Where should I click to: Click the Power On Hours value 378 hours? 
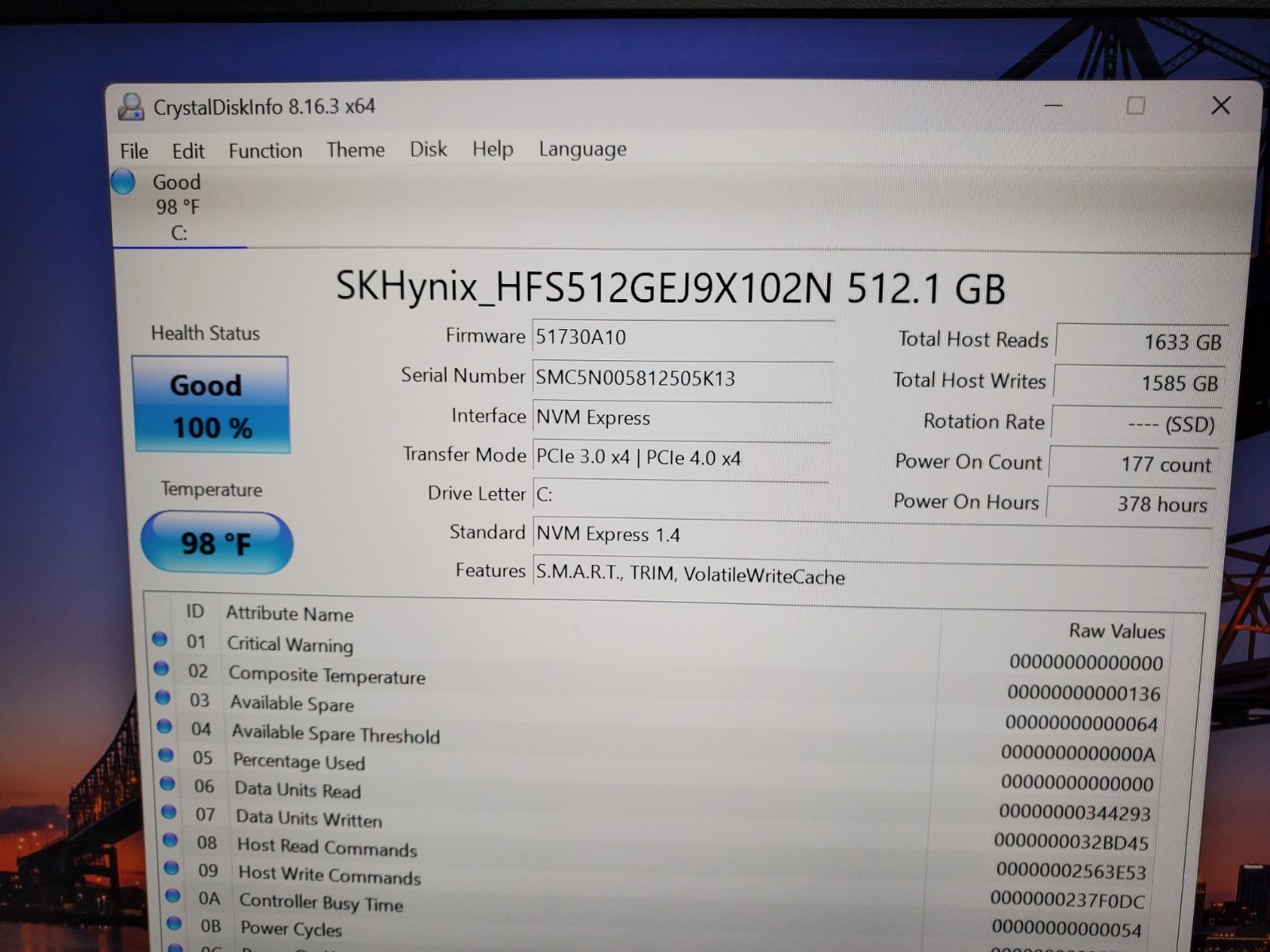[1130, 504]
